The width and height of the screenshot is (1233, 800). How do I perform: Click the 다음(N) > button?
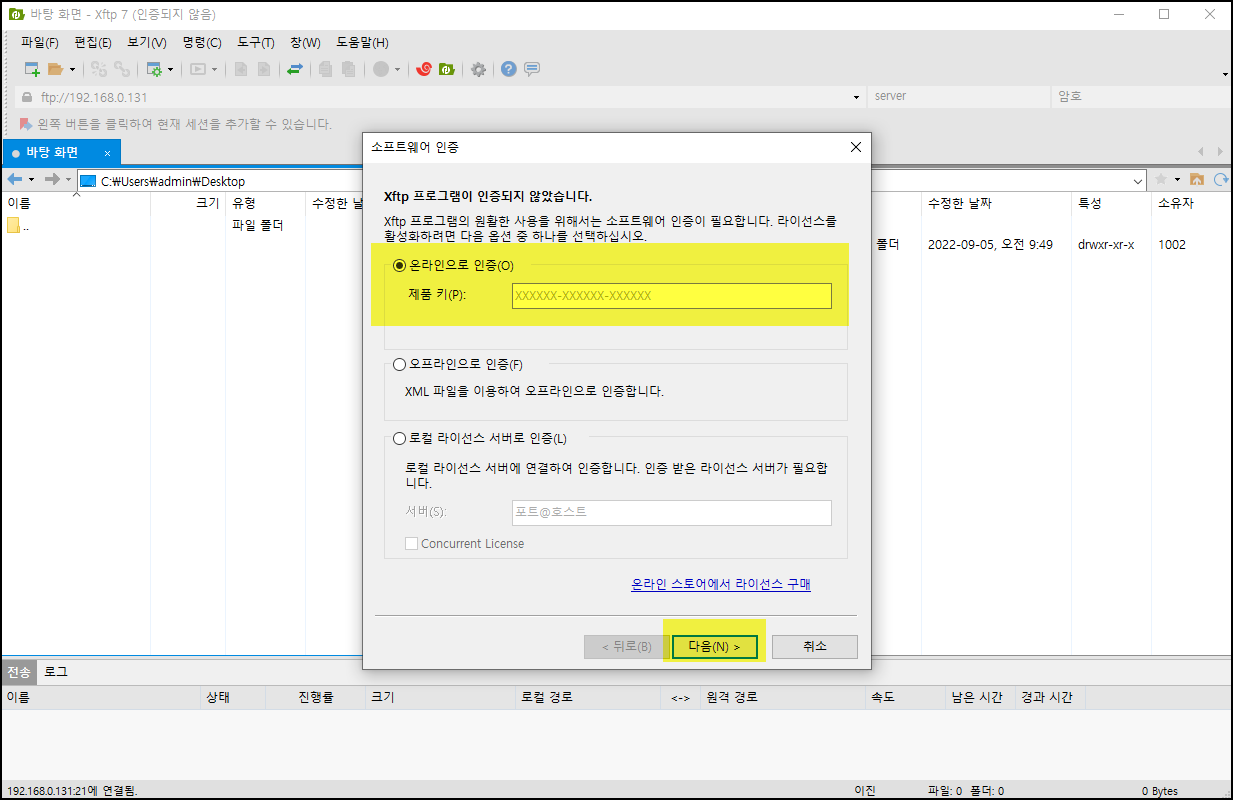pyautogui.click(x=715, y=646)
